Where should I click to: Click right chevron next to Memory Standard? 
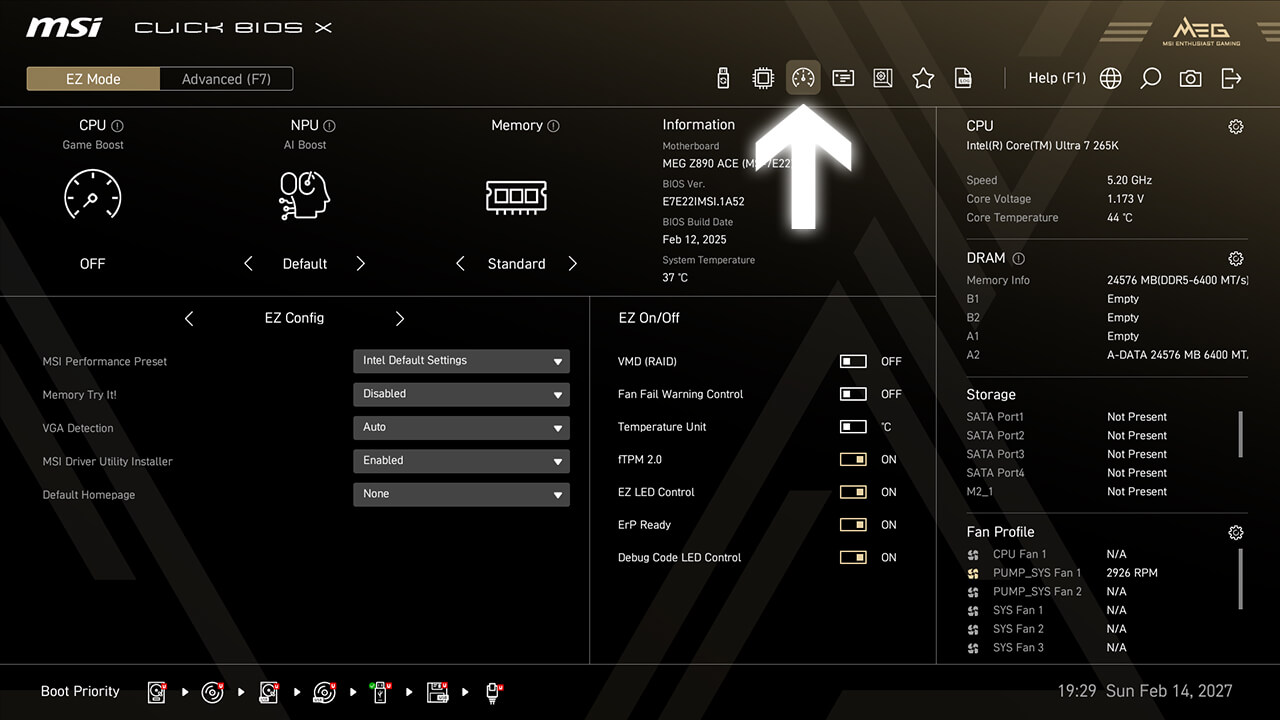coord(573,264)
